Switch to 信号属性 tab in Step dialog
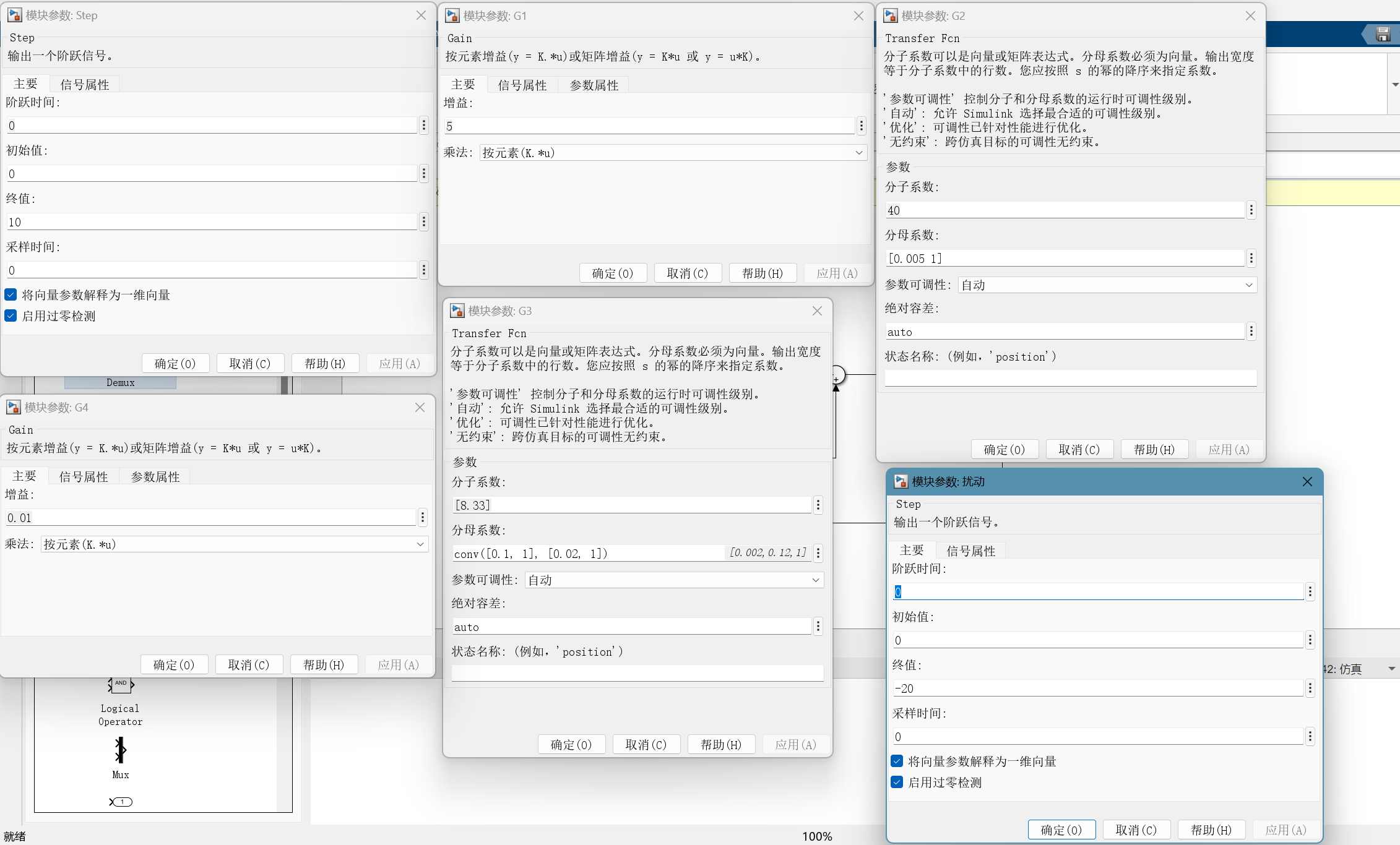 point(85,85)
